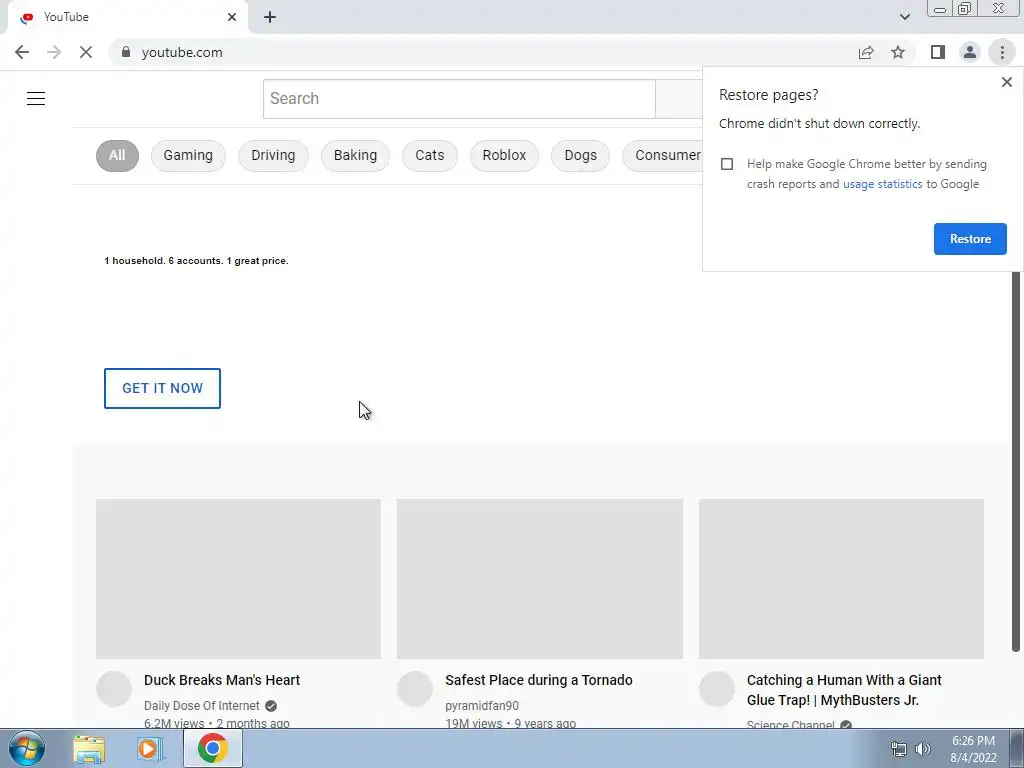Click the '1 household. 6 accounts.' text

click(x=196, y=261)
